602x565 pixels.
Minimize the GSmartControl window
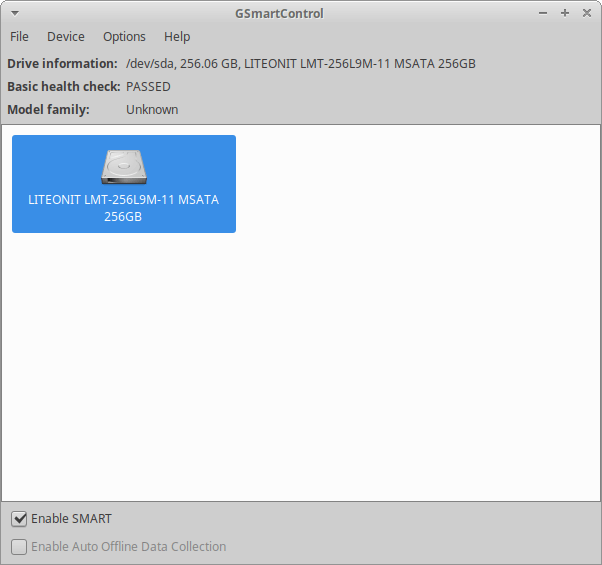[543, 13]
